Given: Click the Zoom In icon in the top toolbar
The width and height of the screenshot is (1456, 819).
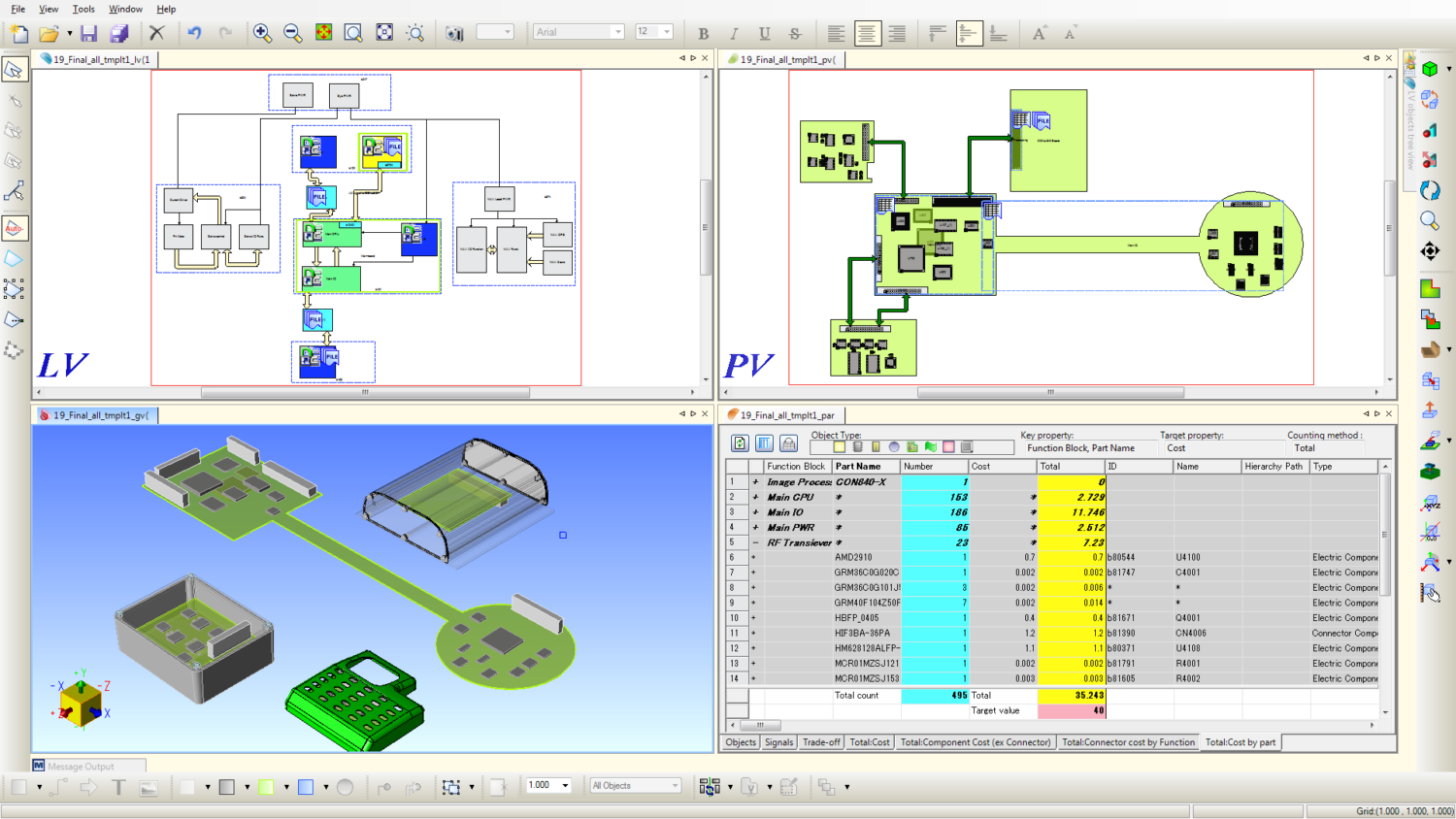Looking at the screenshot, I should (261, 32).
